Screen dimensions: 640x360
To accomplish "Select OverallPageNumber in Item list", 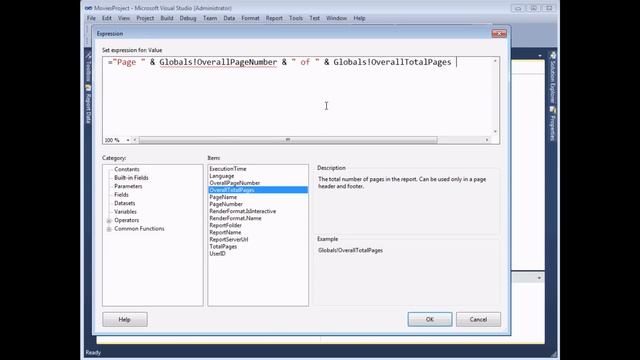I will click(258, 183).
